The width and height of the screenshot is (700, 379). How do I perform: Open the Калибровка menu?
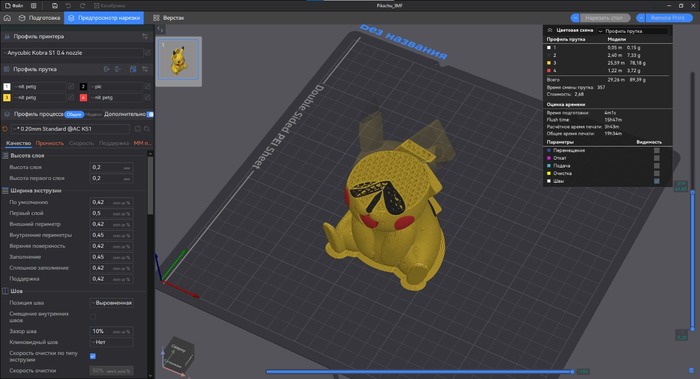coord(109,6)
